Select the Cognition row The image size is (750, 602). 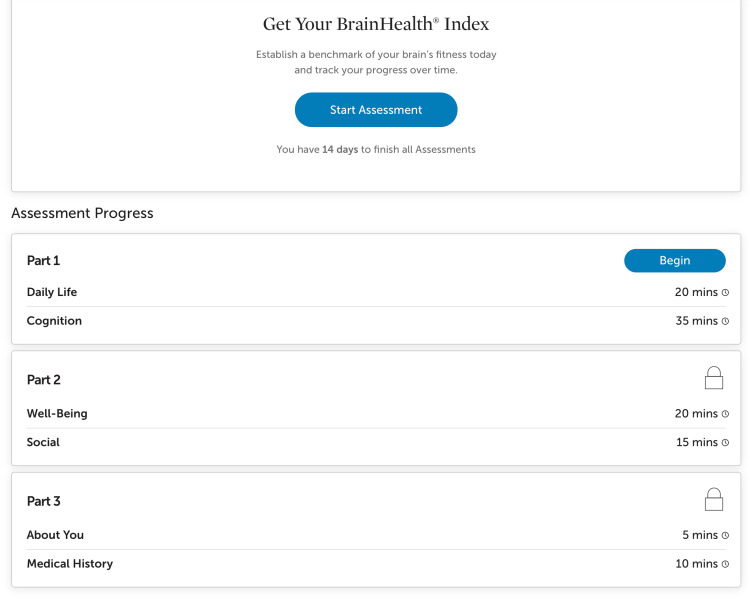[x=378, y=321]
